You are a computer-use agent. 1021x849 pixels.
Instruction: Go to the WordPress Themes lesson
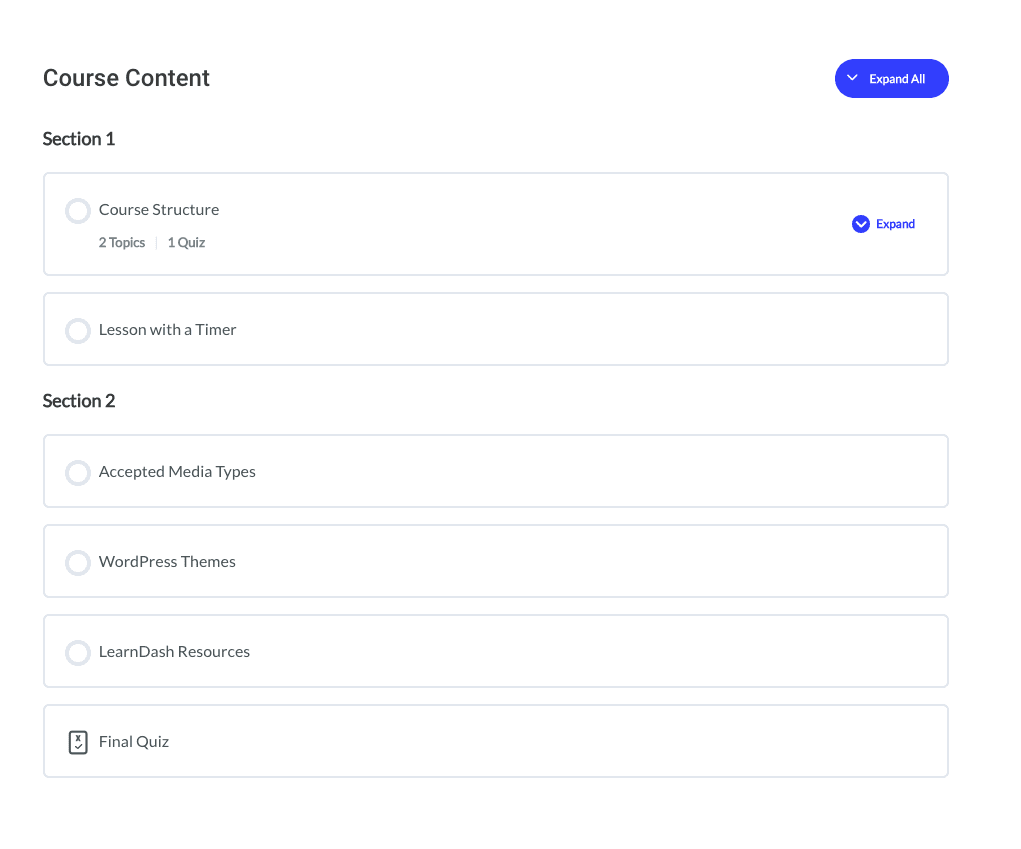tap(167, 562)
